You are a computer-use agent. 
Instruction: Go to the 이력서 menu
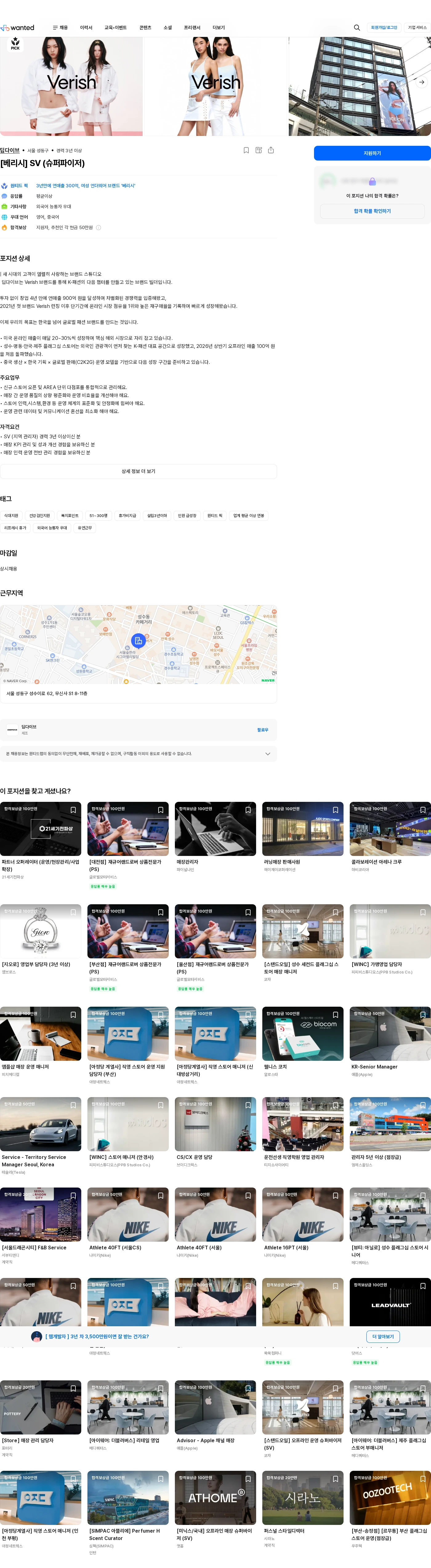[86, 27]
